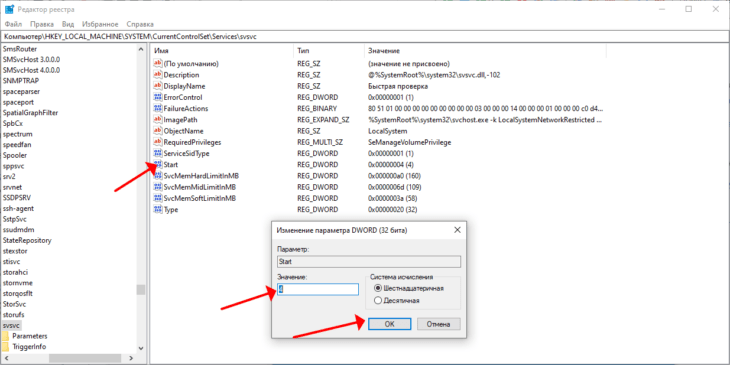Click the Значение input field
Viewport: 730px width, 365px height.
(x=318, y=290)
